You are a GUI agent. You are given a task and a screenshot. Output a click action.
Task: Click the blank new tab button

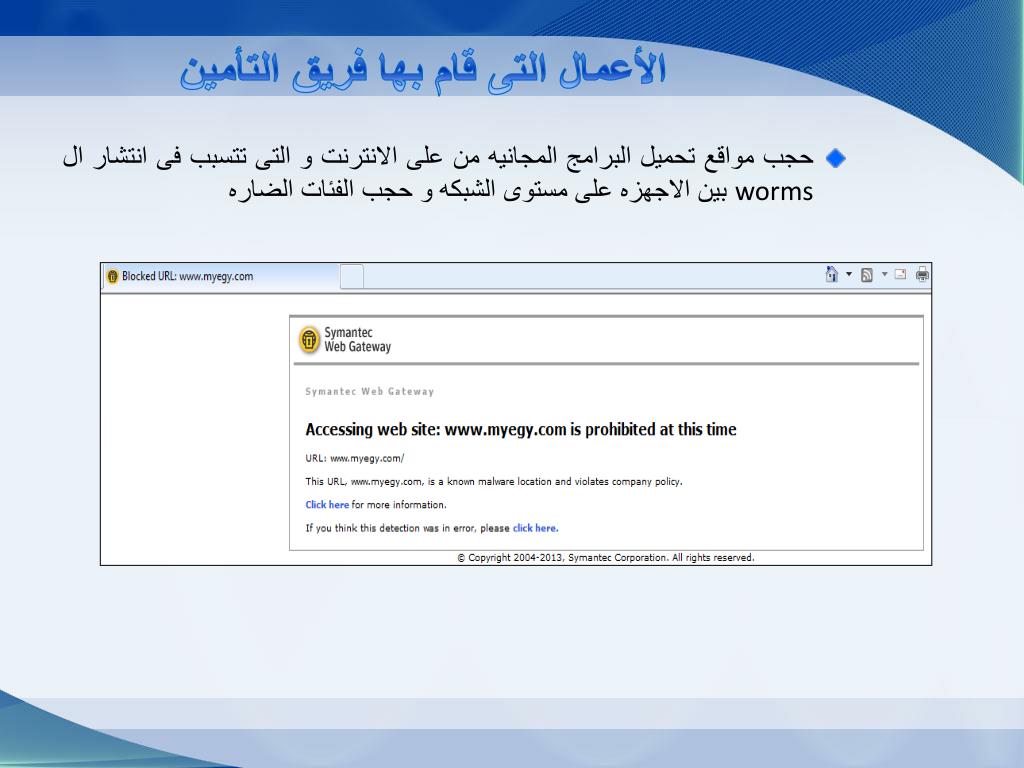(352, 276)
